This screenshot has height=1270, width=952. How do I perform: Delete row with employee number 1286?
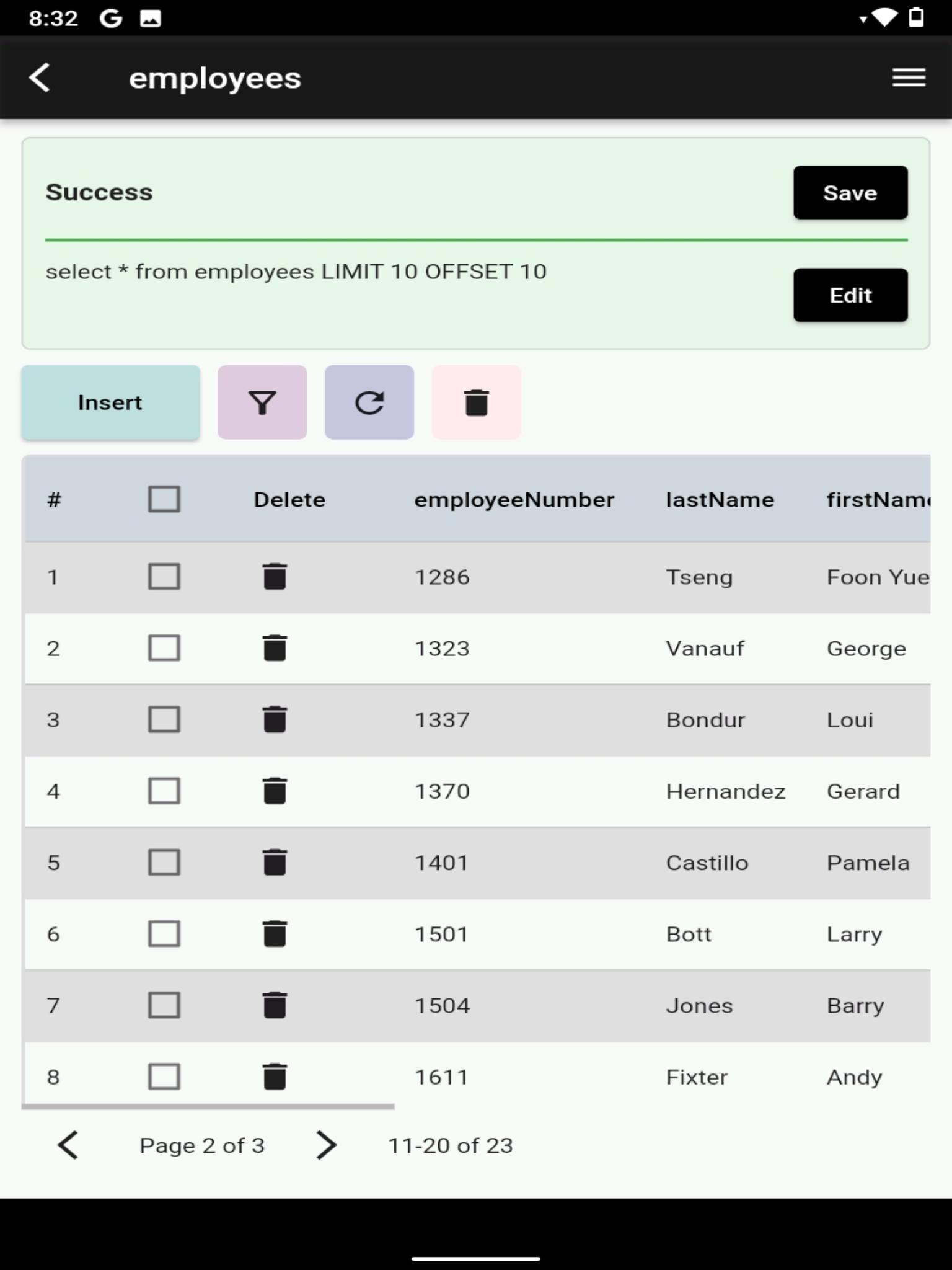(x=275, y=577)
